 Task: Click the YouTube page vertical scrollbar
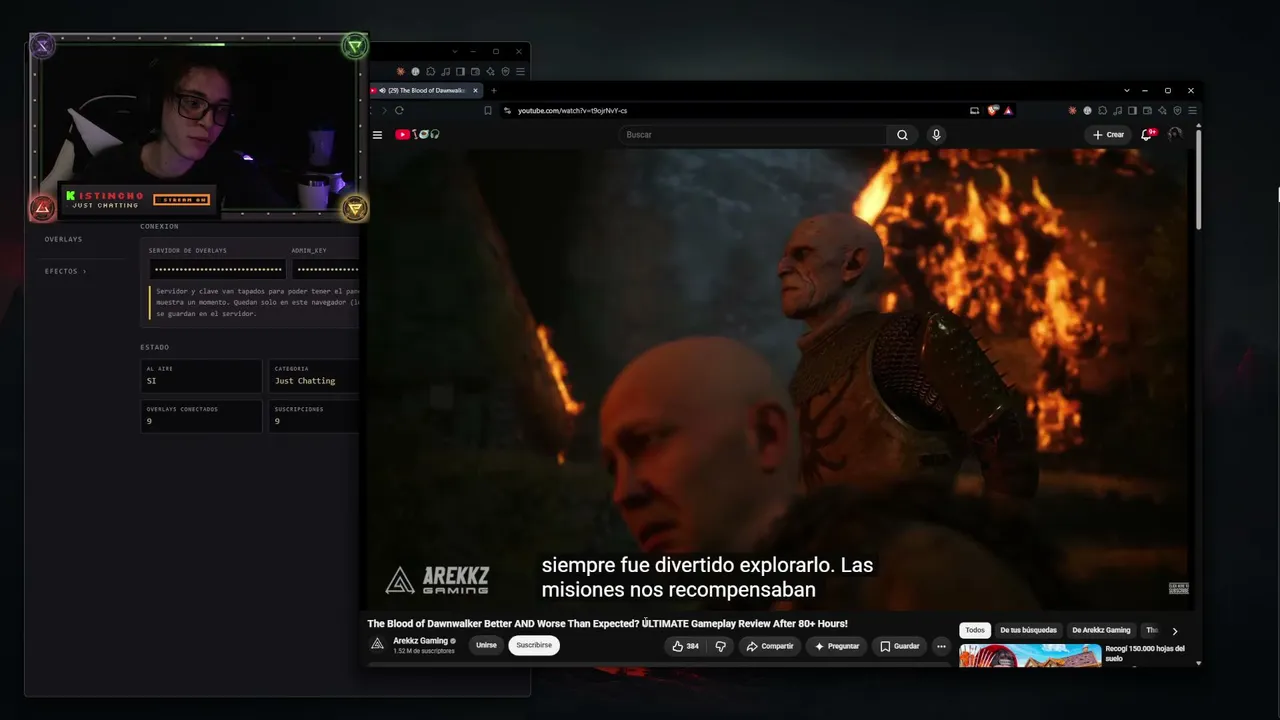point(1198,180)
